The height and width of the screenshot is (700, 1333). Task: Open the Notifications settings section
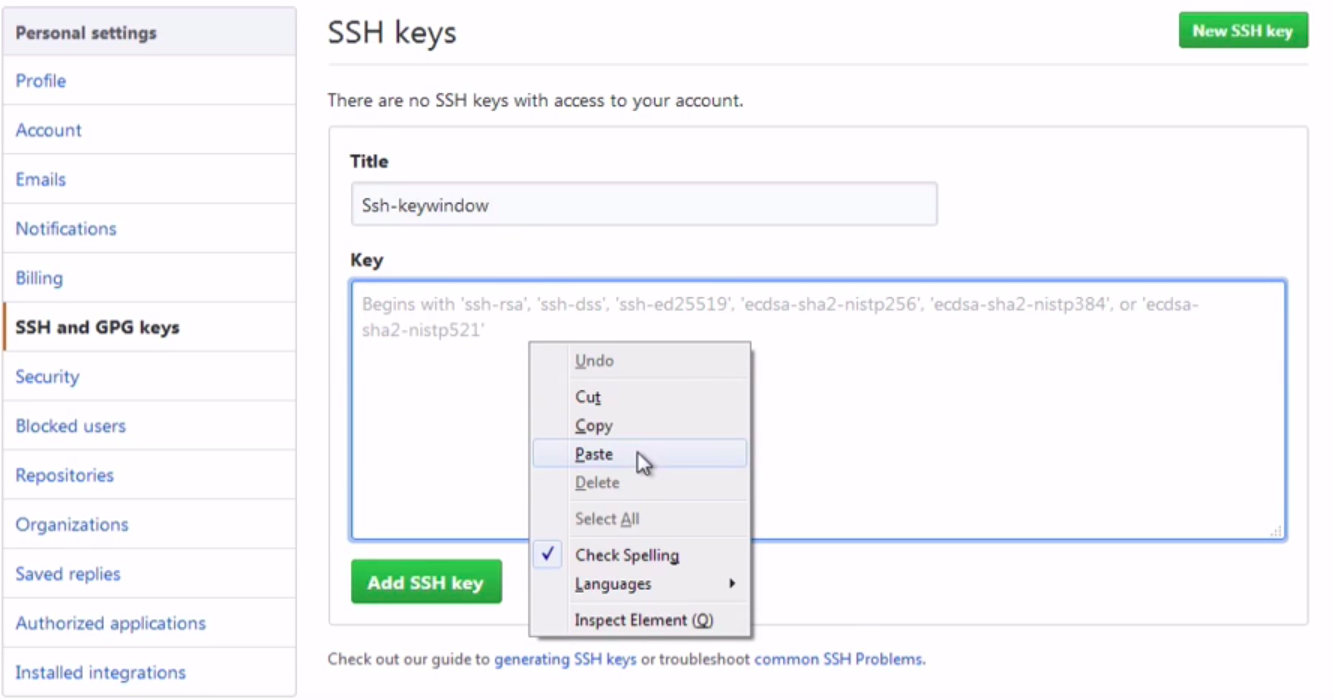[x=66, y=229]
